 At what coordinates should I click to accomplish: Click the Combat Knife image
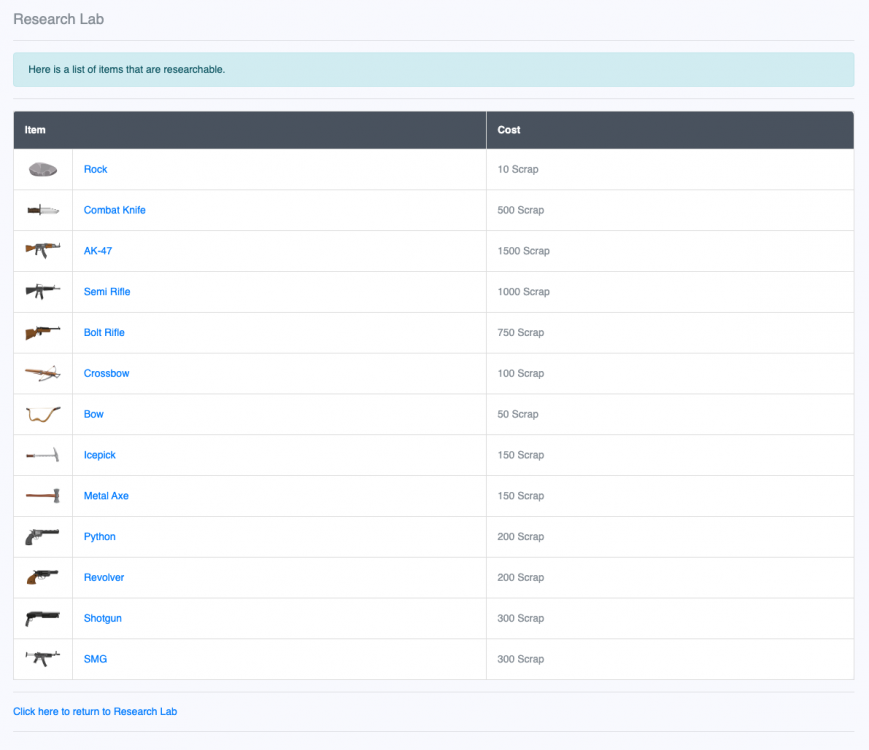click(x=43, y=210)
